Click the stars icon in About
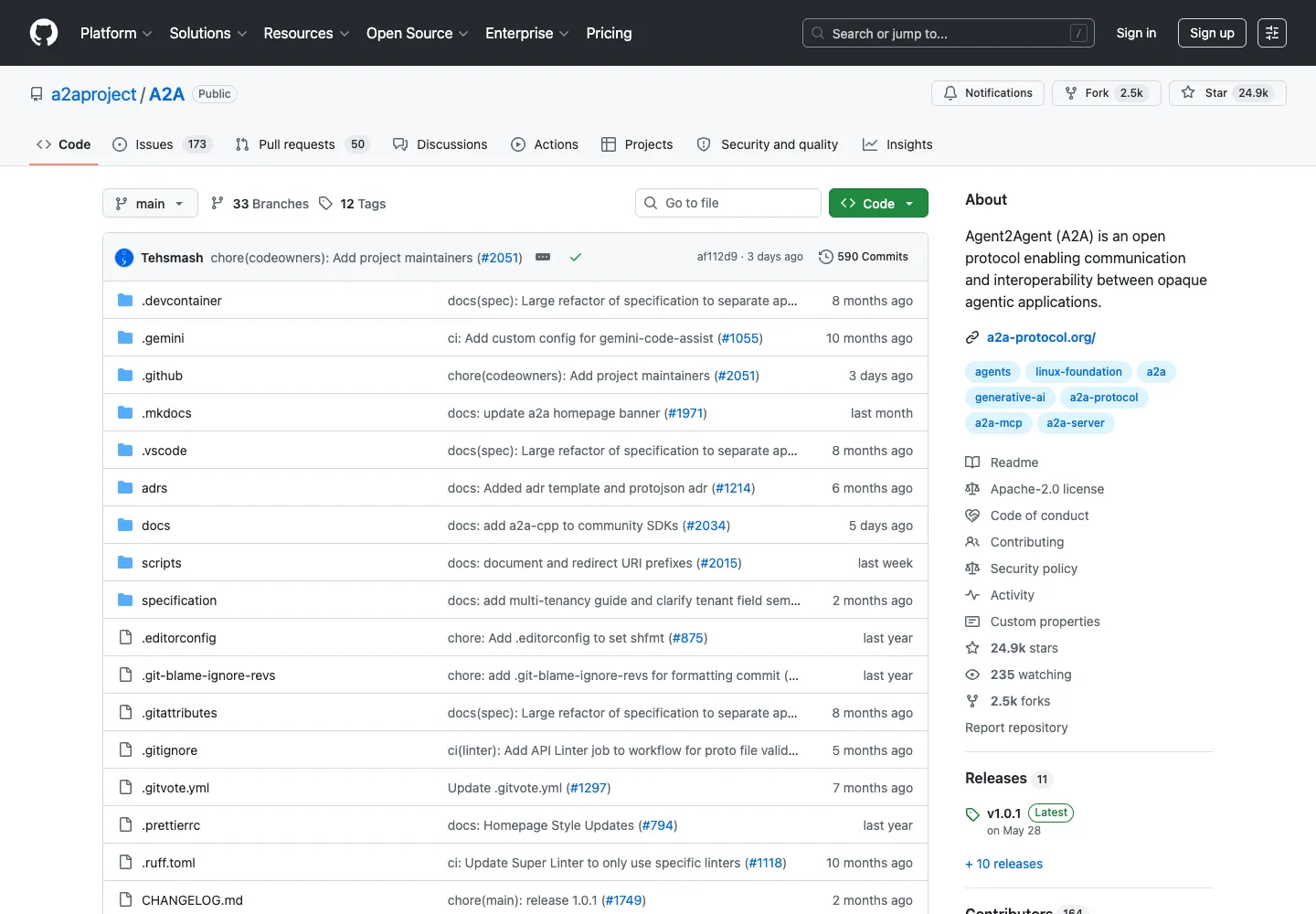The width and height of the screenshot is (1316, 914). 972,648
